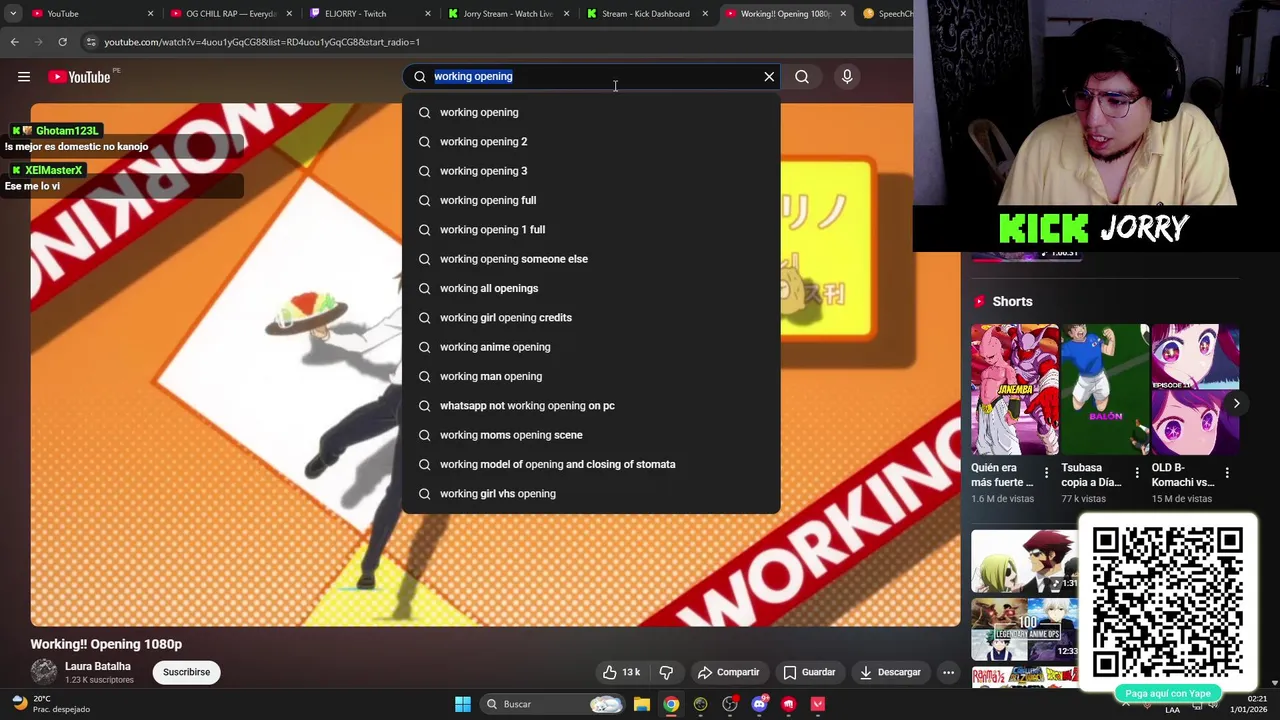Choose suggestion 'working all openings'
The image size is (1280, 720).
[x=591, y=288]
